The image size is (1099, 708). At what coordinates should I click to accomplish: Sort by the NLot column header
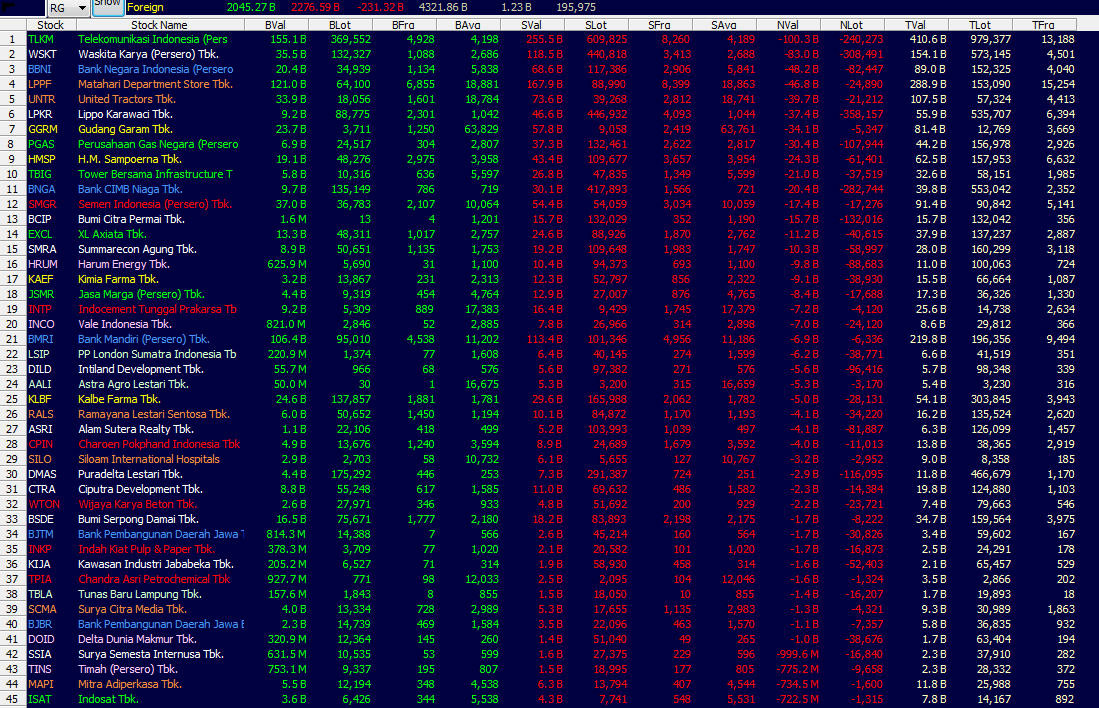point(852,25)
